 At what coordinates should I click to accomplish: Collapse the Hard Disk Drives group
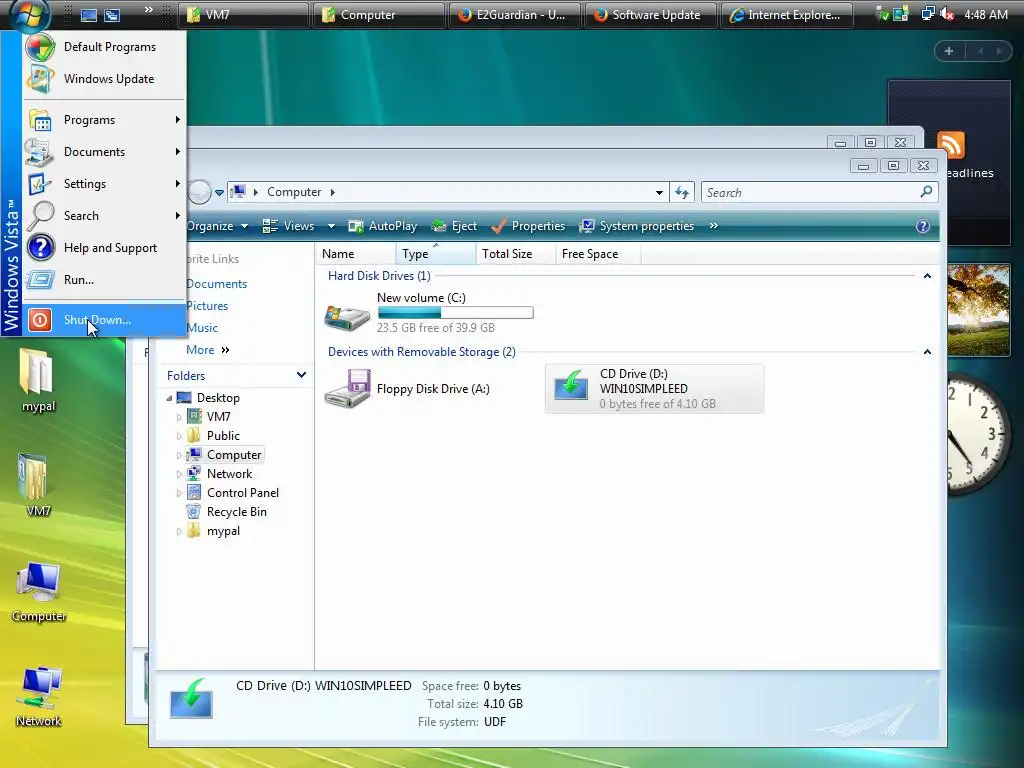[927, 276]
